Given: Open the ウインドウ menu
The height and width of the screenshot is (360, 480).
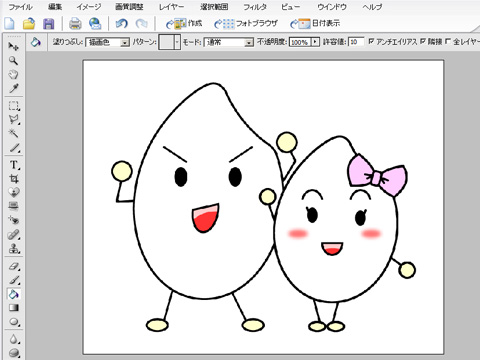Looking at the screenshot, I should [332, 7].
